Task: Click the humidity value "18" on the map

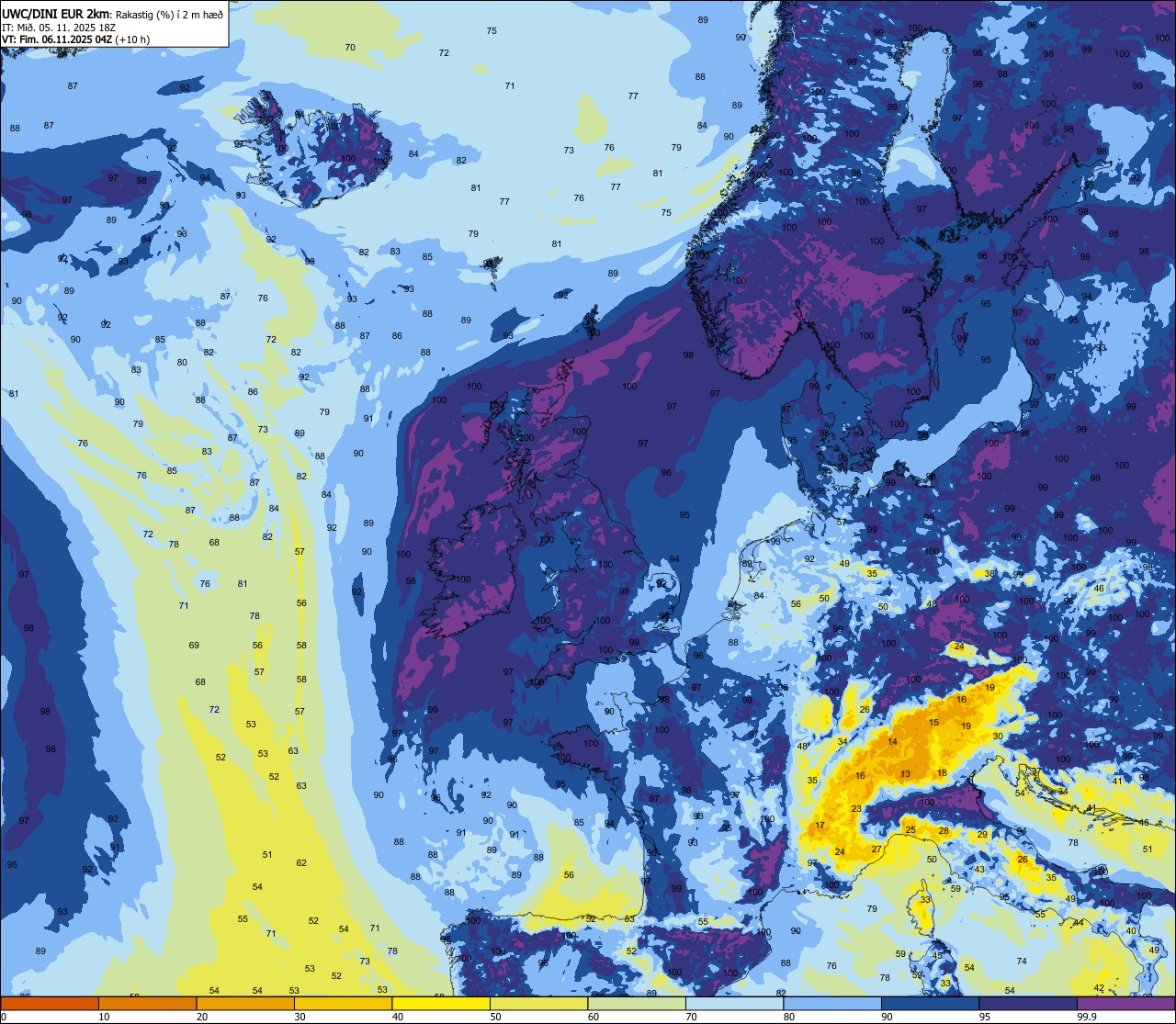Action: tap(942, 773)
